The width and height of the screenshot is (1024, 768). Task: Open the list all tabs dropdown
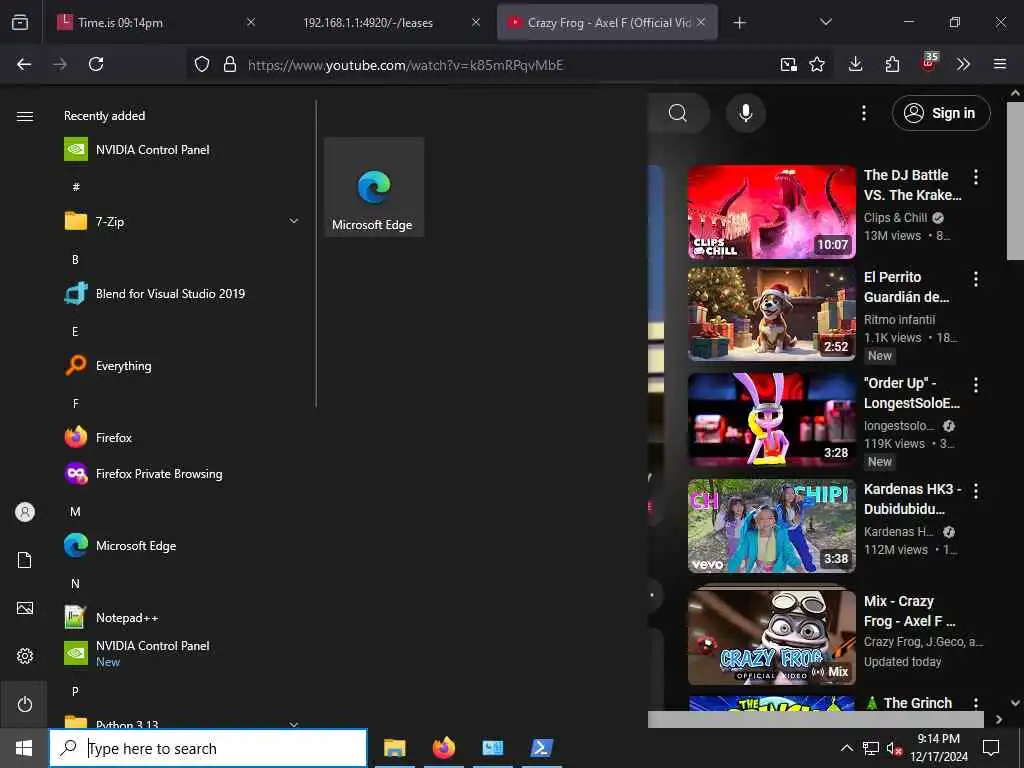[825, 23]
